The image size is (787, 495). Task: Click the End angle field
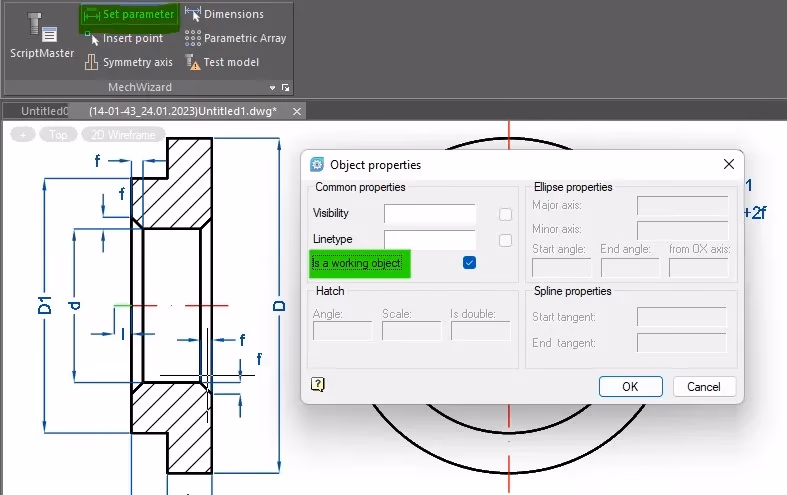(x=630, y=268)
